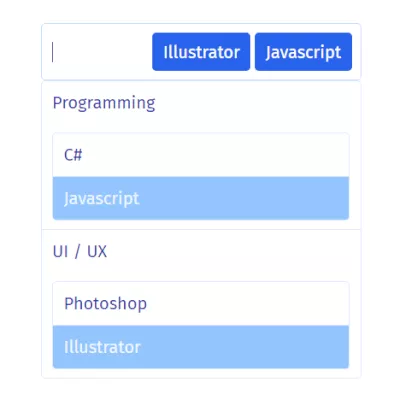Remove the Illustrator tag chip
The image size is (400, 400).
click(x=201, y=52)
